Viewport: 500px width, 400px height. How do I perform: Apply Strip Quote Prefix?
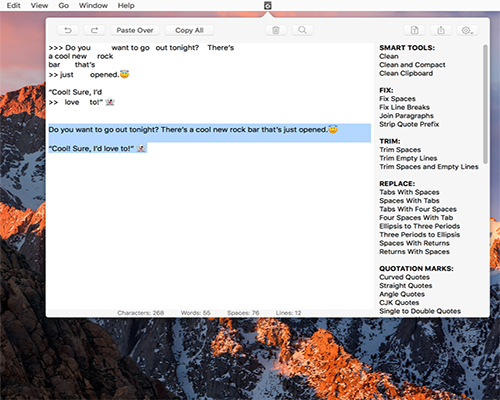pyautogui.click(x=409, y=124)
